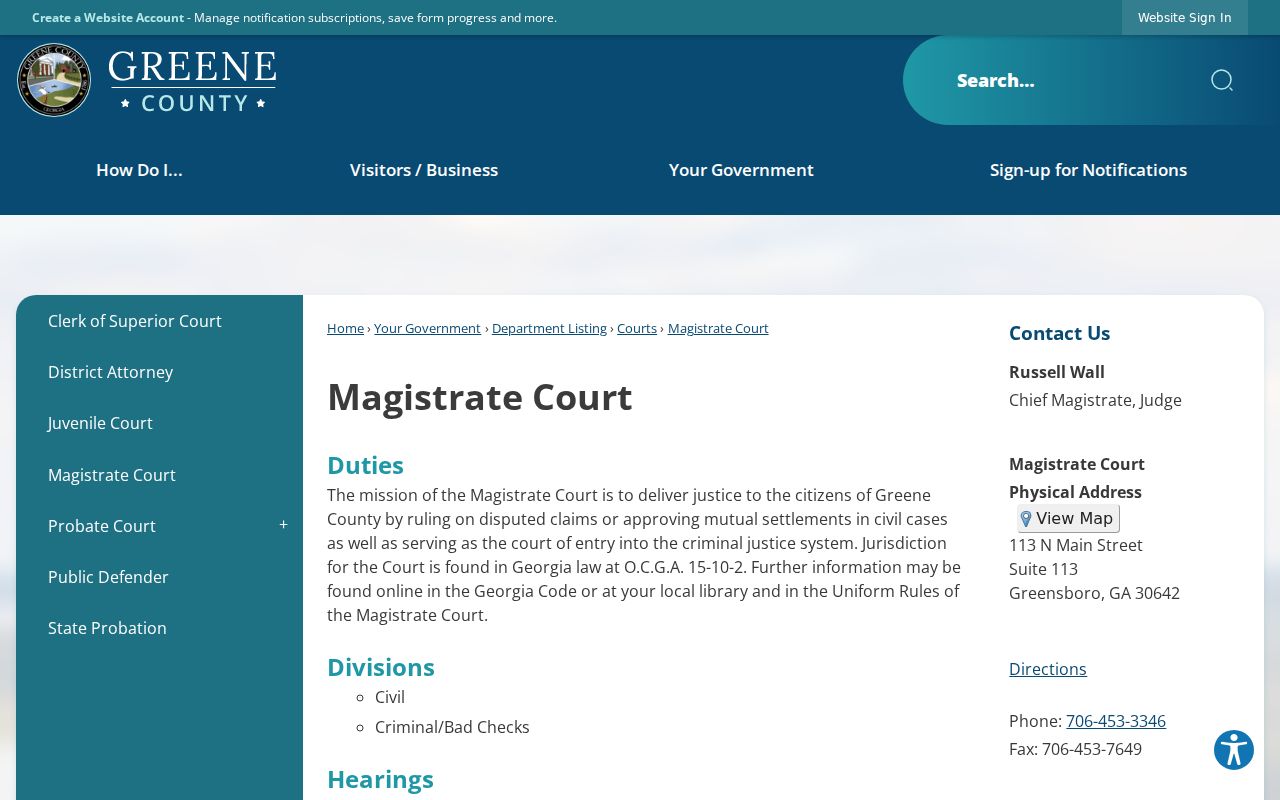
Task: Click Department Listing breadcrumb link
Action: pyautogui.click(x=549, y=328)
